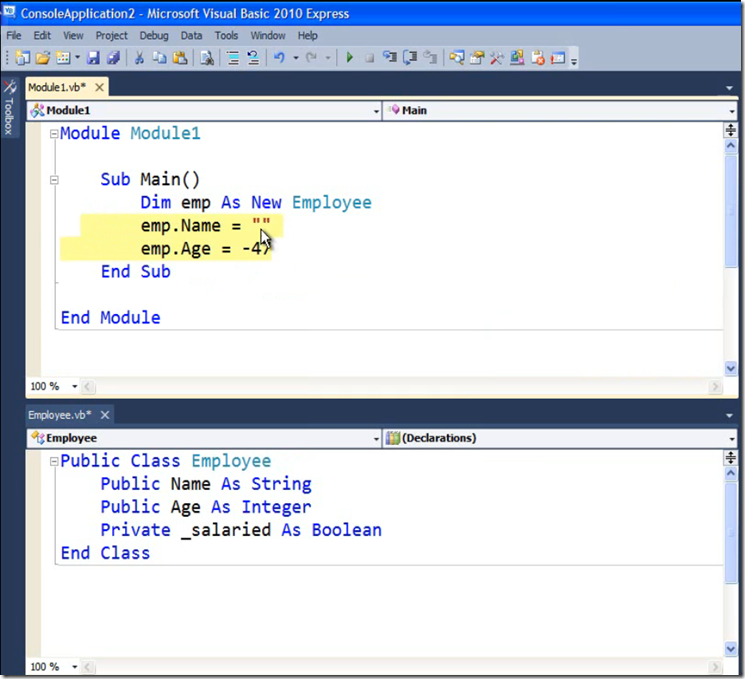The width and height of the screenshot is (745, 679).
Task: Save the file with the floppy disk icon
Action: (x=93, y=58)
